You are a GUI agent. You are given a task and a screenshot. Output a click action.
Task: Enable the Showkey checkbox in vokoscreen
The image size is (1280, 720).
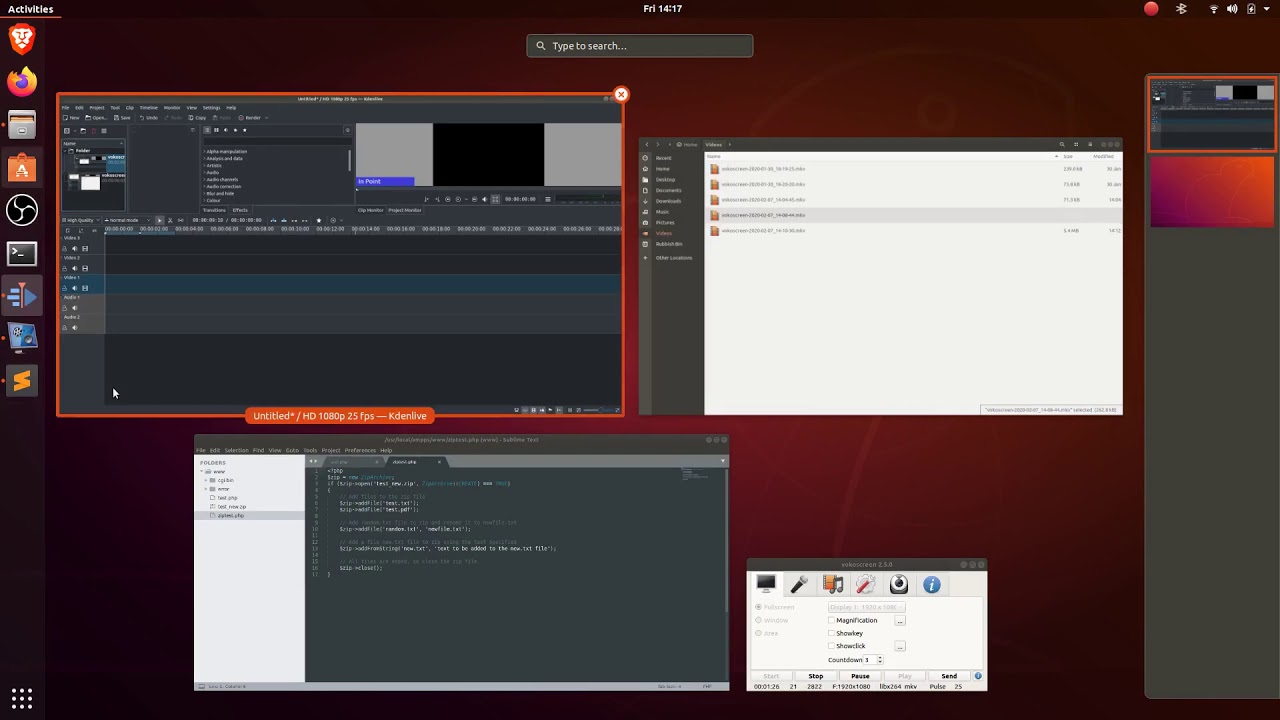click(831, 633)
